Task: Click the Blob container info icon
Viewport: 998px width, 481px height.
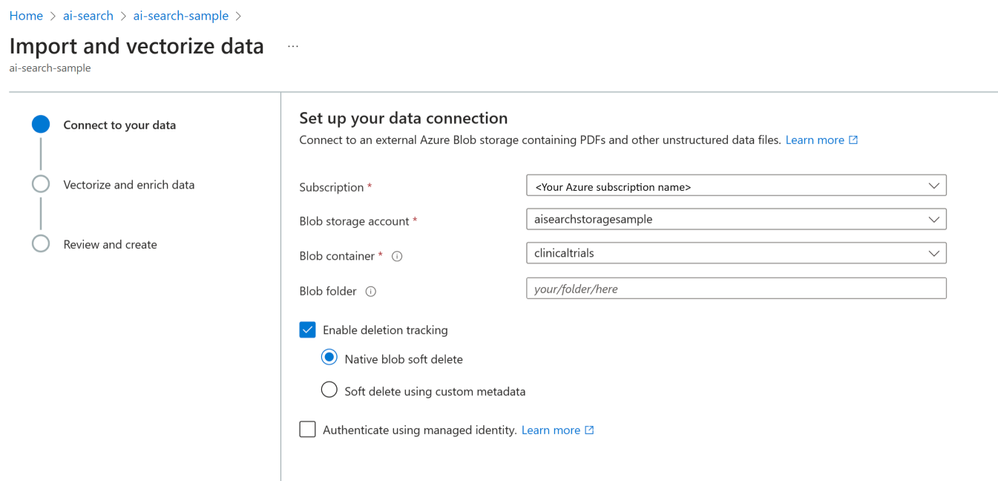Action: (397, 257)
